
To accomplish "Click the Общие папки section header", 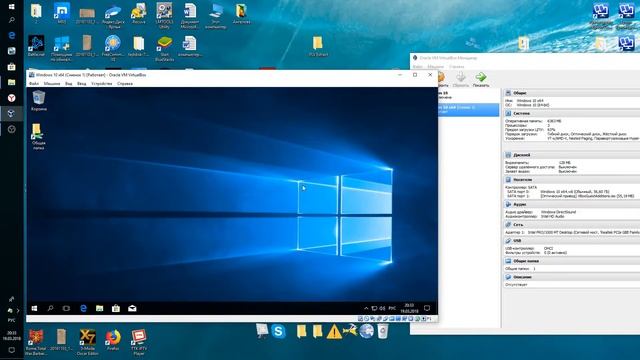I will [x=571, y=261].
